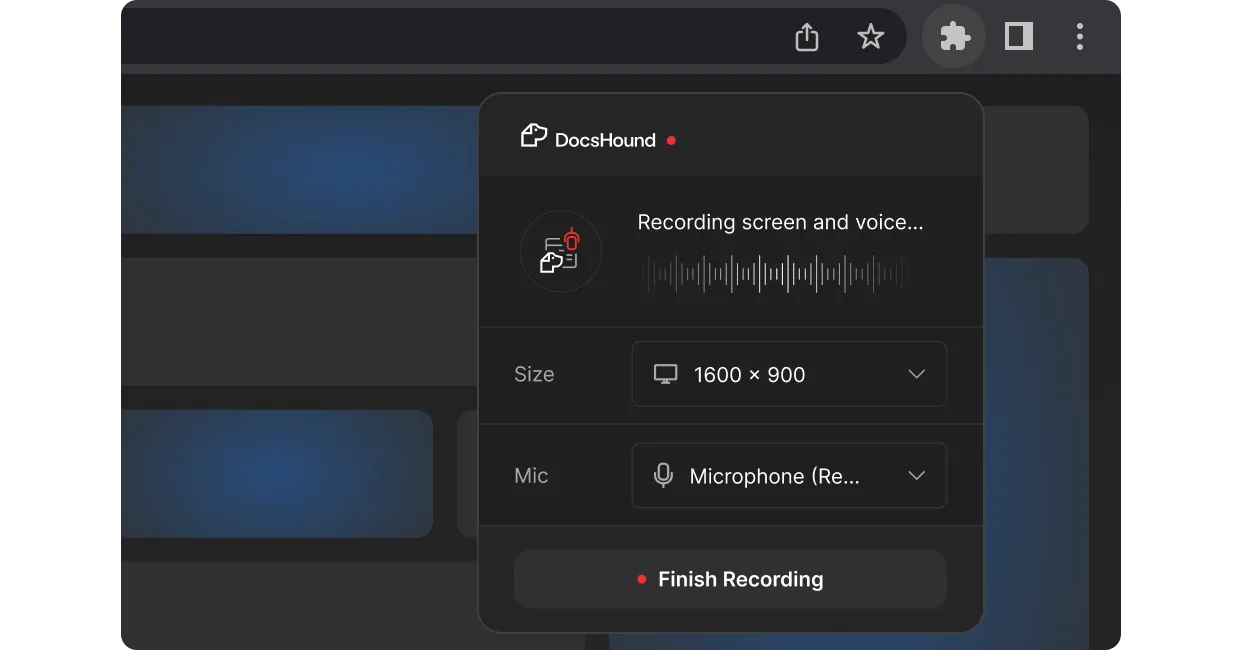Click the circular recording status icon
Screen dimensions: 1240x650
561,251
